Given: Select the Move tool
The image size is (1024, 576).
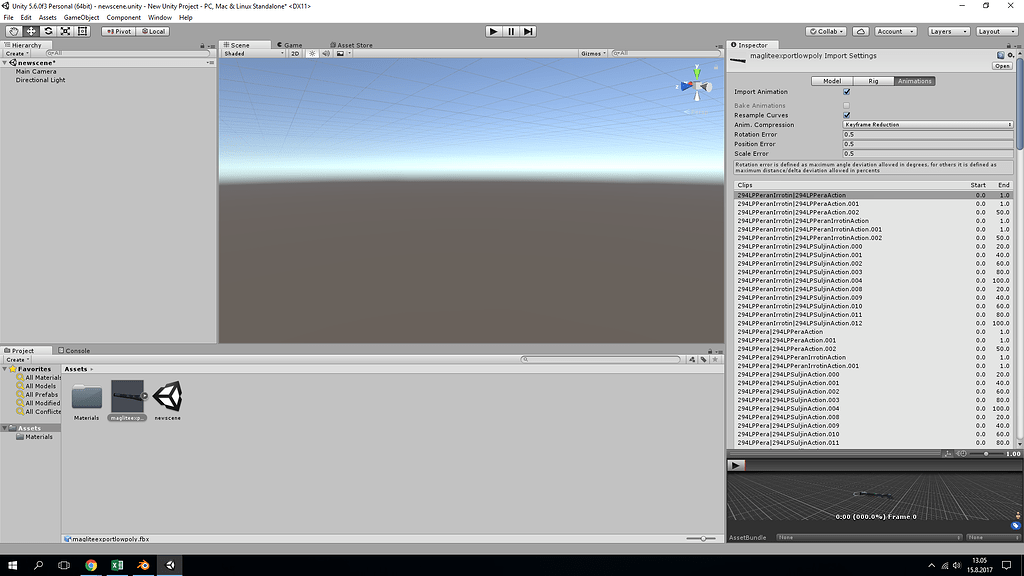Looking at the screenshot, I should pyautogui.click(x=32, y=31).
